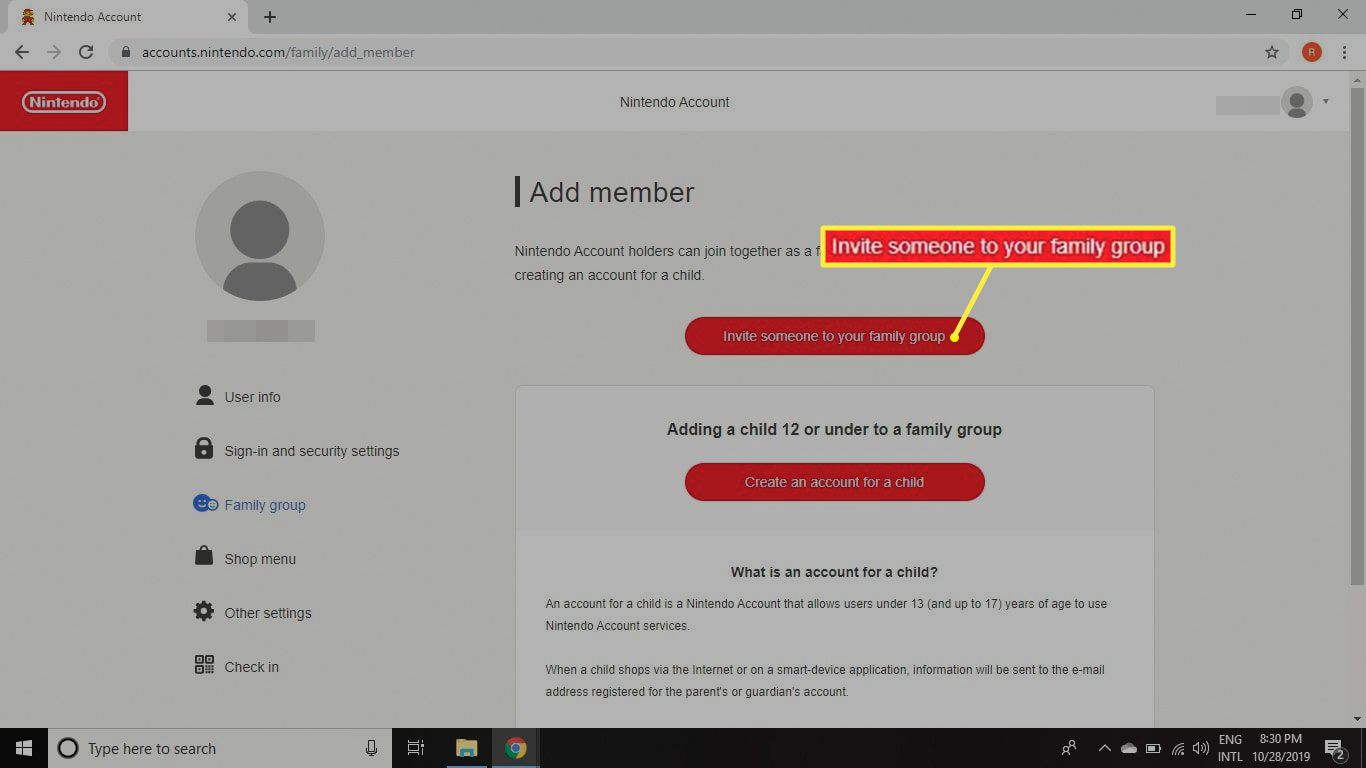Reload the page with the refresh icon
Viewport: 1366px width, 768px height.
pyautogui.click(x=86, y=52)
